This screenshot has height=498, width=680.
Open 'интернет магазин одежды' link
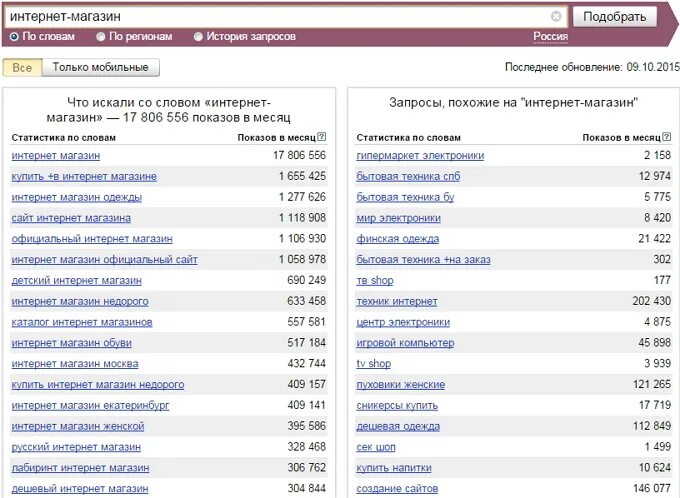click(77, 197)
